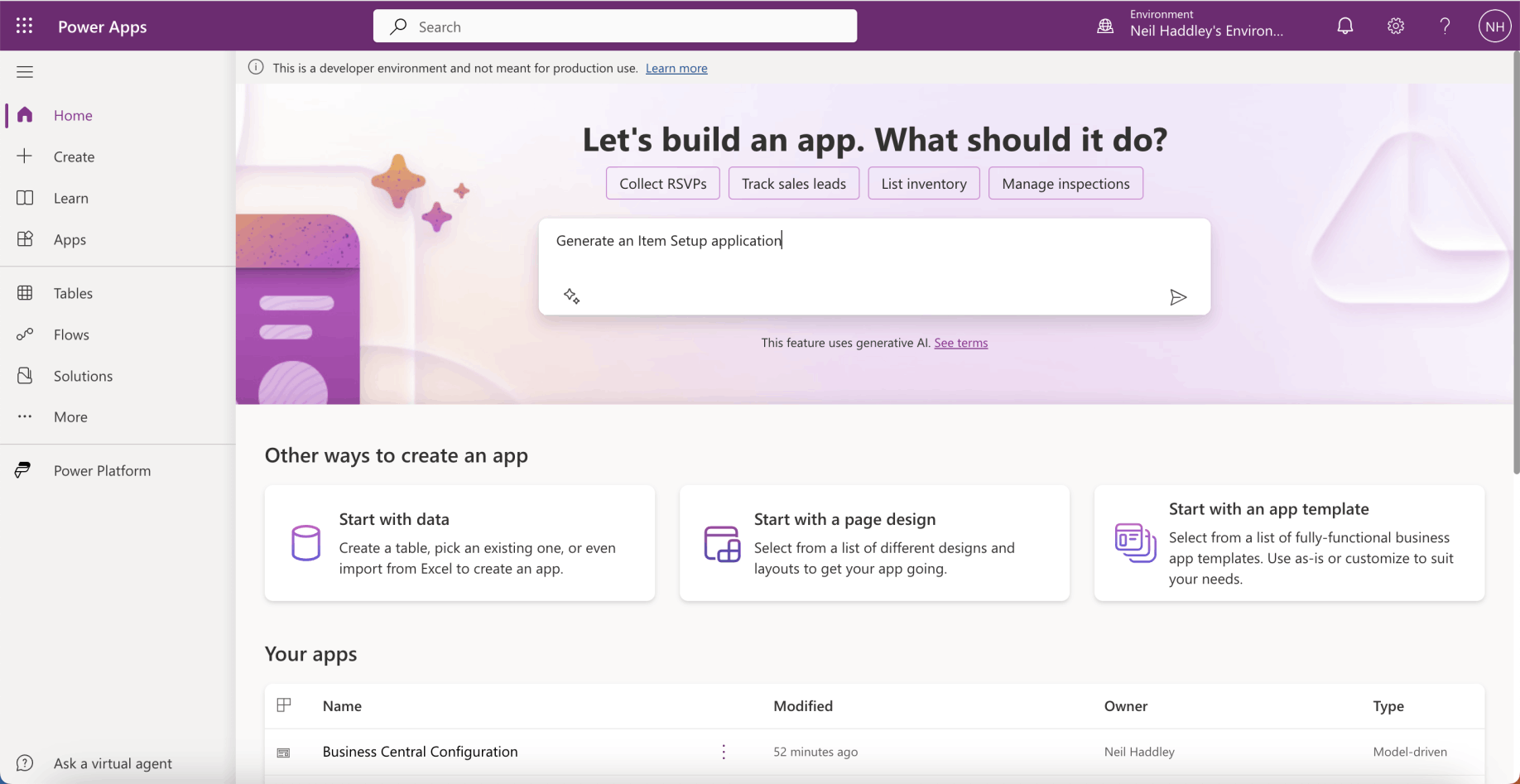
Task: Expand More in the left navigation
Action: (x=70, y=417)
